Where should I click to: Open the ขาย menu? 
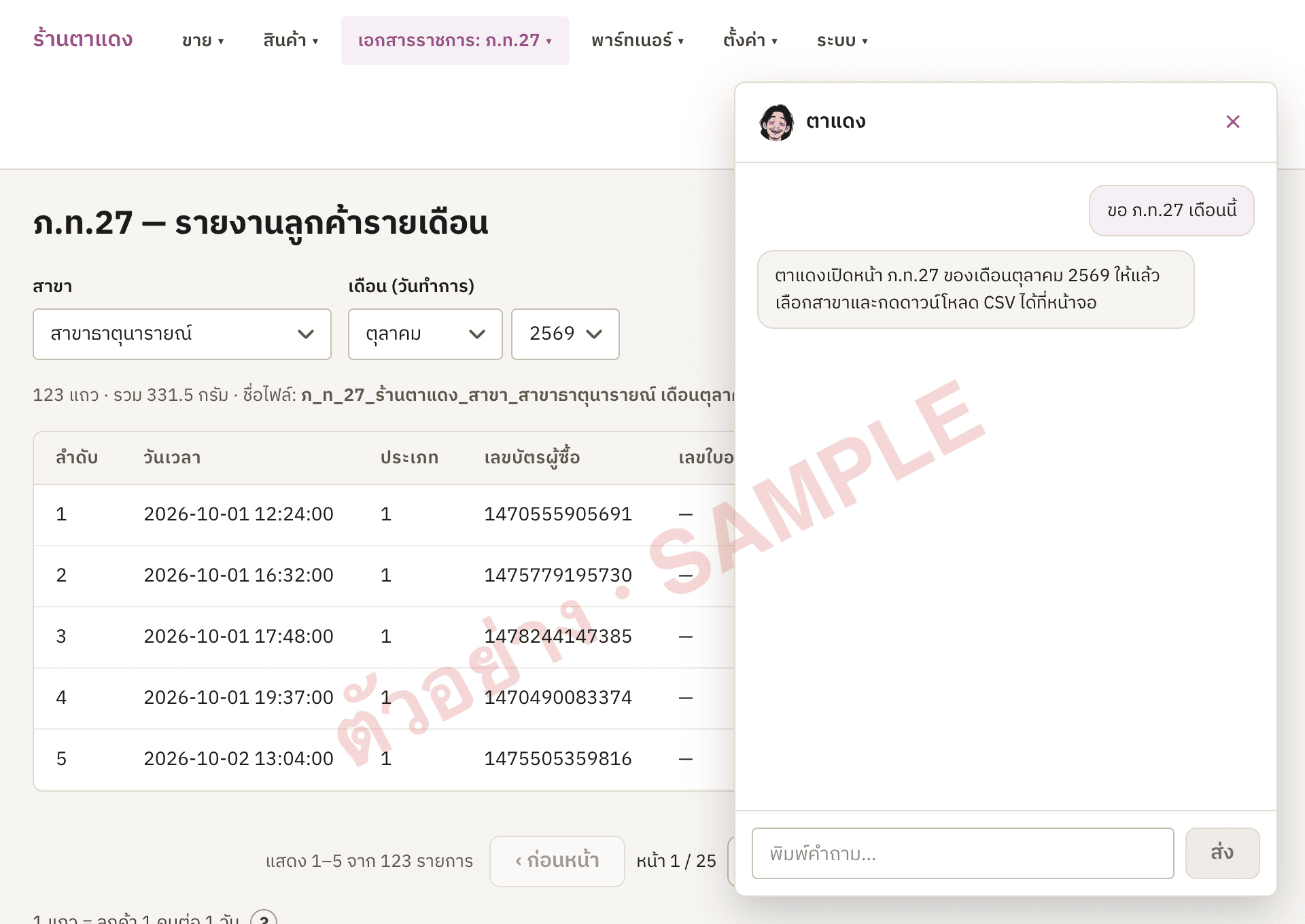click(x=203, y=41)
